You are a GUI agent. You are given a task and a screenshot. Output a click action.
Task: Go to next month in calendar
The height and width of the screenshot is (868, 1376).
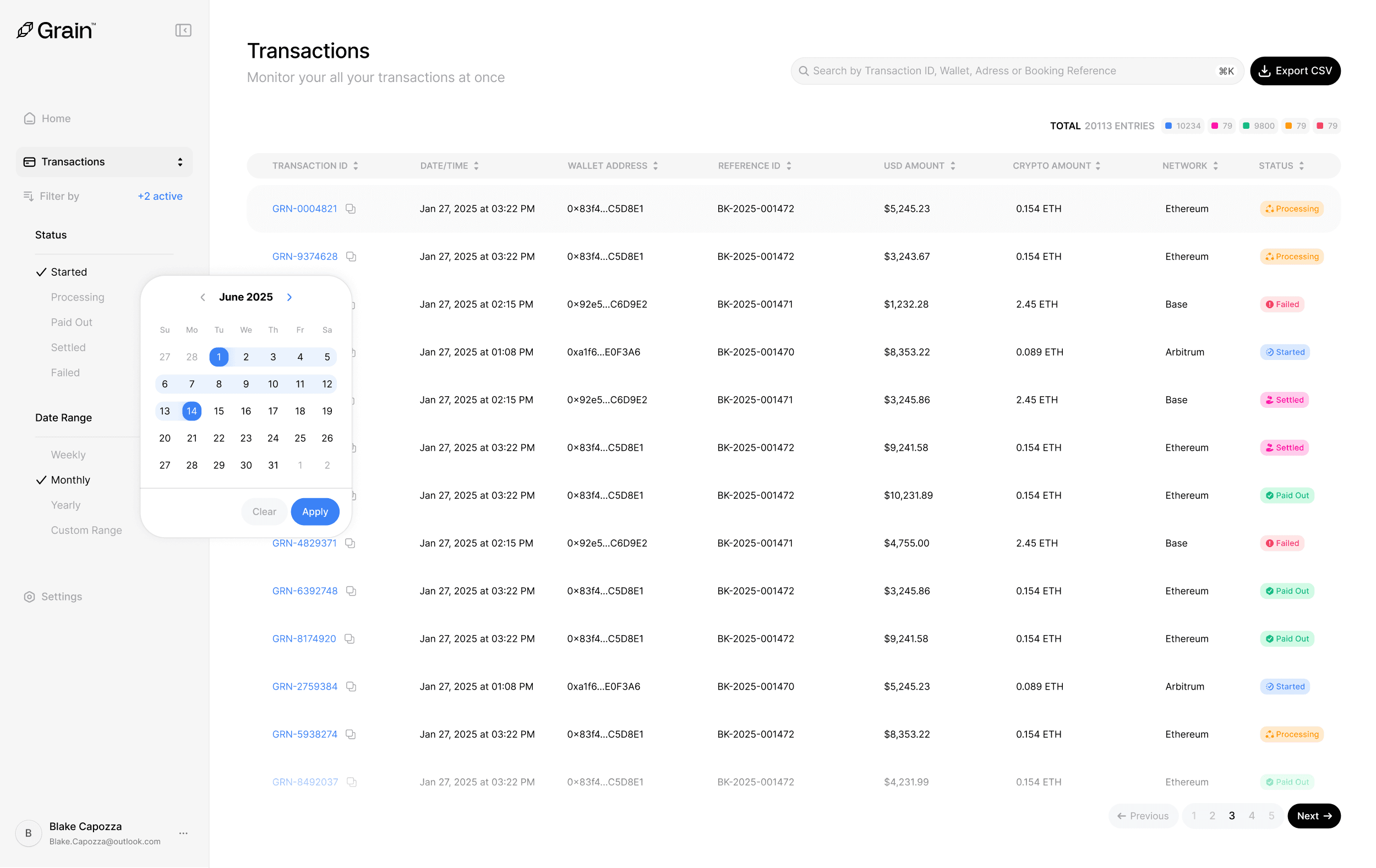coord(290,297)
